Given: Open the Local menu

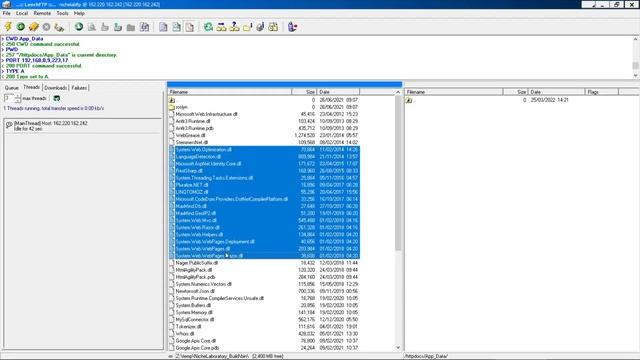Looking at the screenshot, I should (22, 13).
